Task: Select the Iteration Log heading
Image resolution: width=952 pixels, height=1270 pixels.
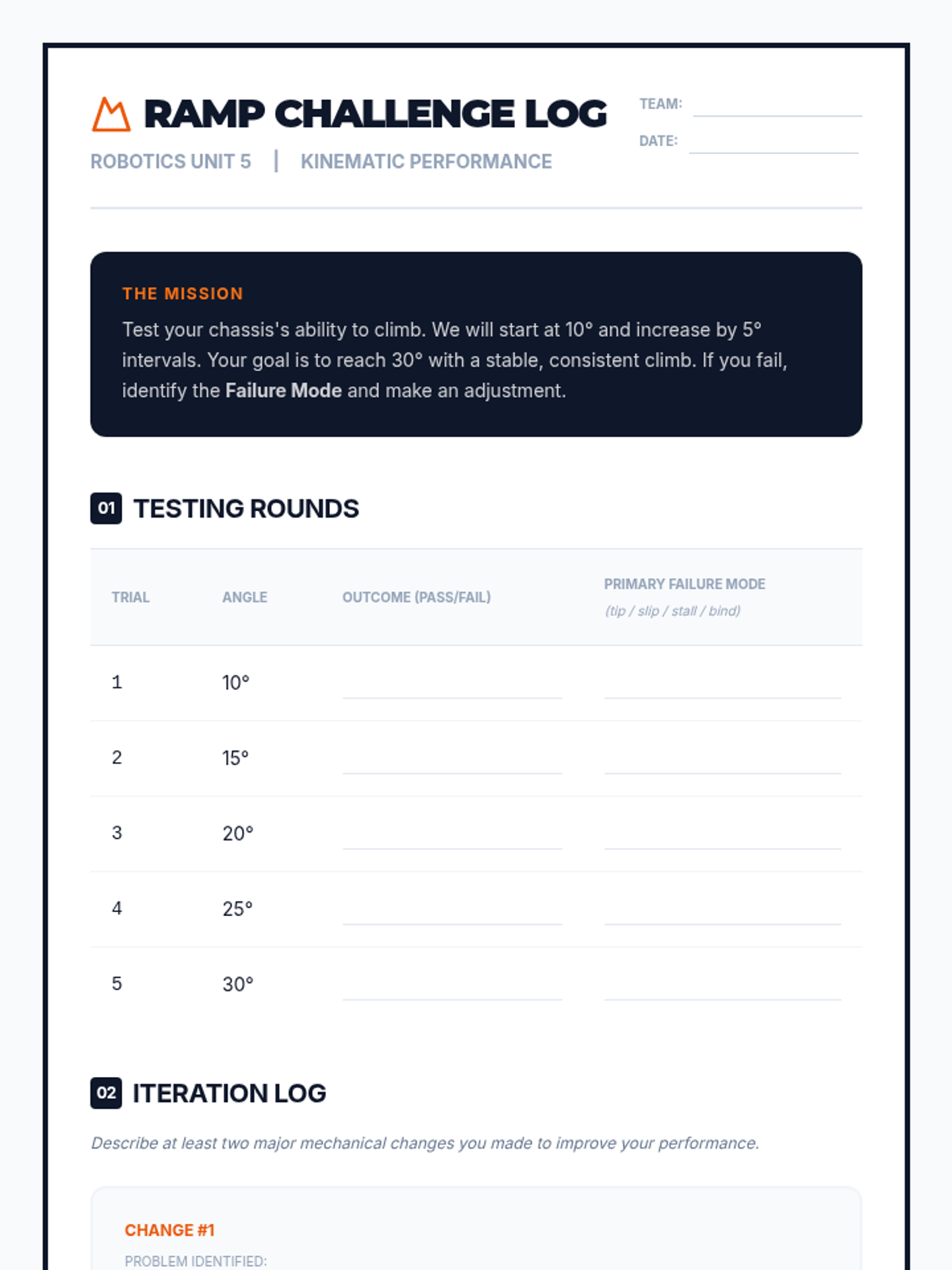Action: (x=229, y=1094)
